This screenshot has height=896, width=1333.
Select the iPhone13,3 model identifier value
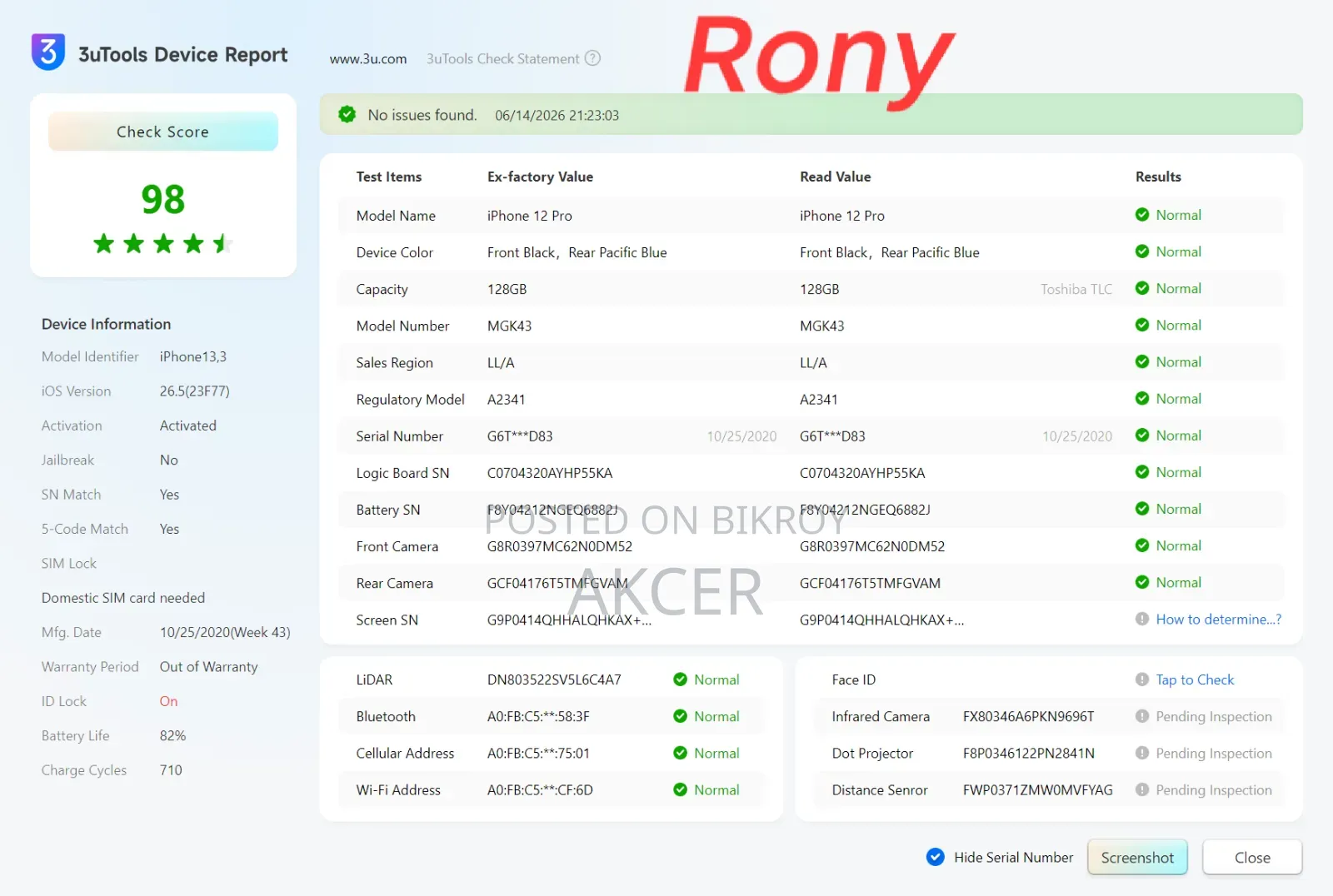point(193,356)
